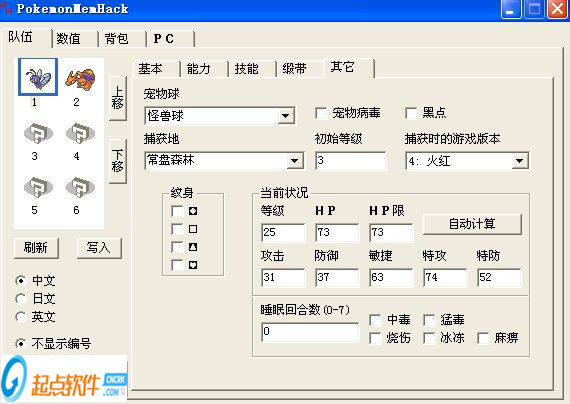This screenshot has height=404, width=570.
Task: Select the 不显示编号 radio option
Action: pos(20,343)
